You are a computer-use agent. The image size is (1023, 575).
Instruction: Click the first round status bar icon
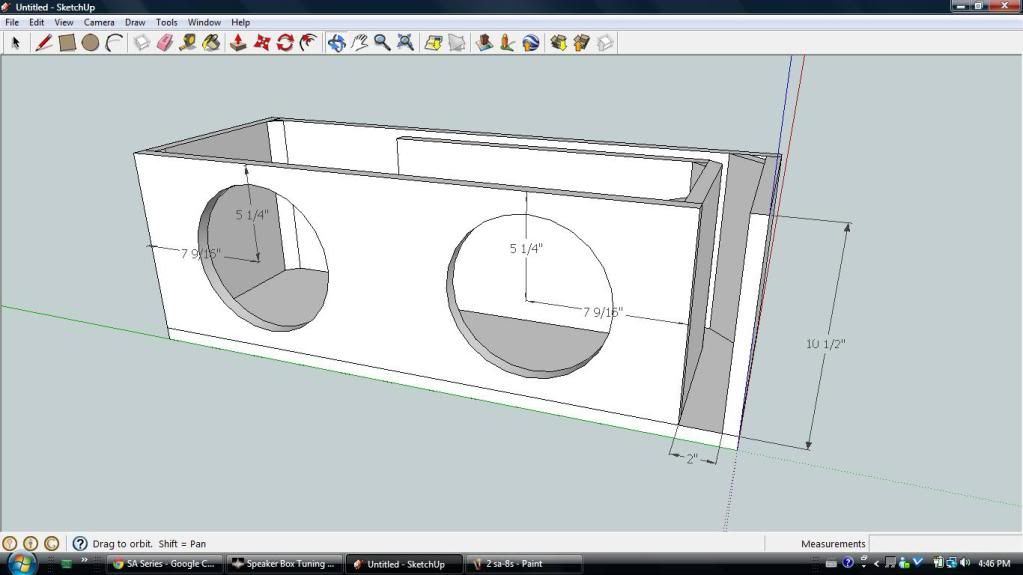pyautogui.click(x=9, y=543)
